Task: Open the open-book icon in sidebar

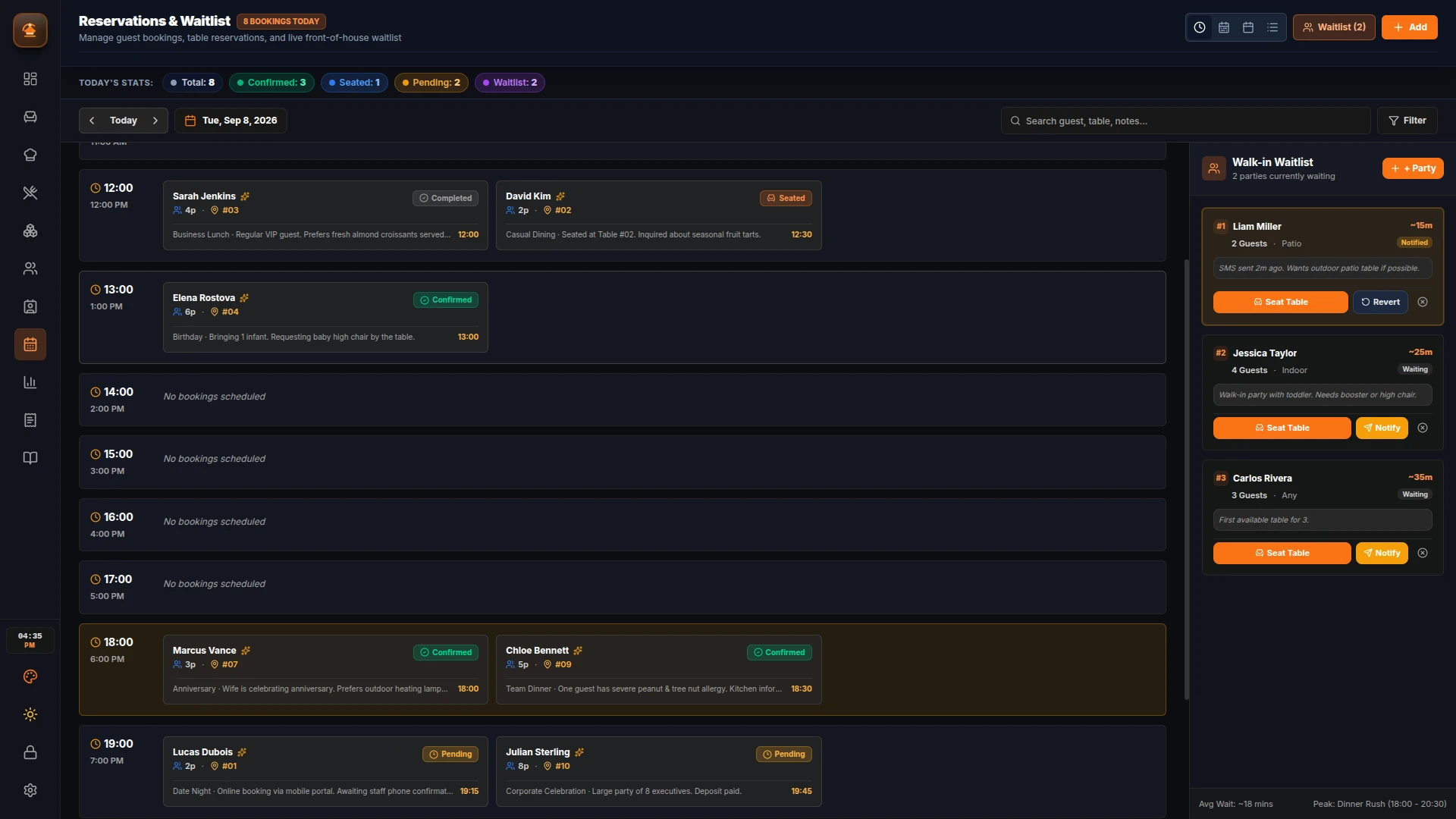Action: [30, 458]
